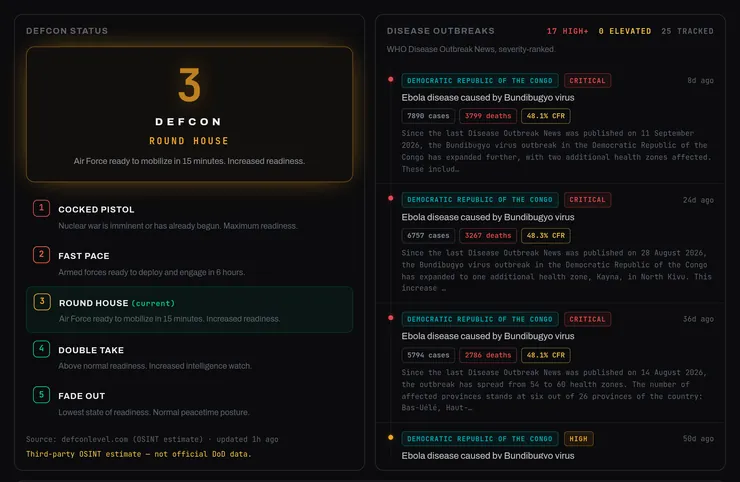Click the CRITICAL badge on the 24d ago entry

coord(587,200)
